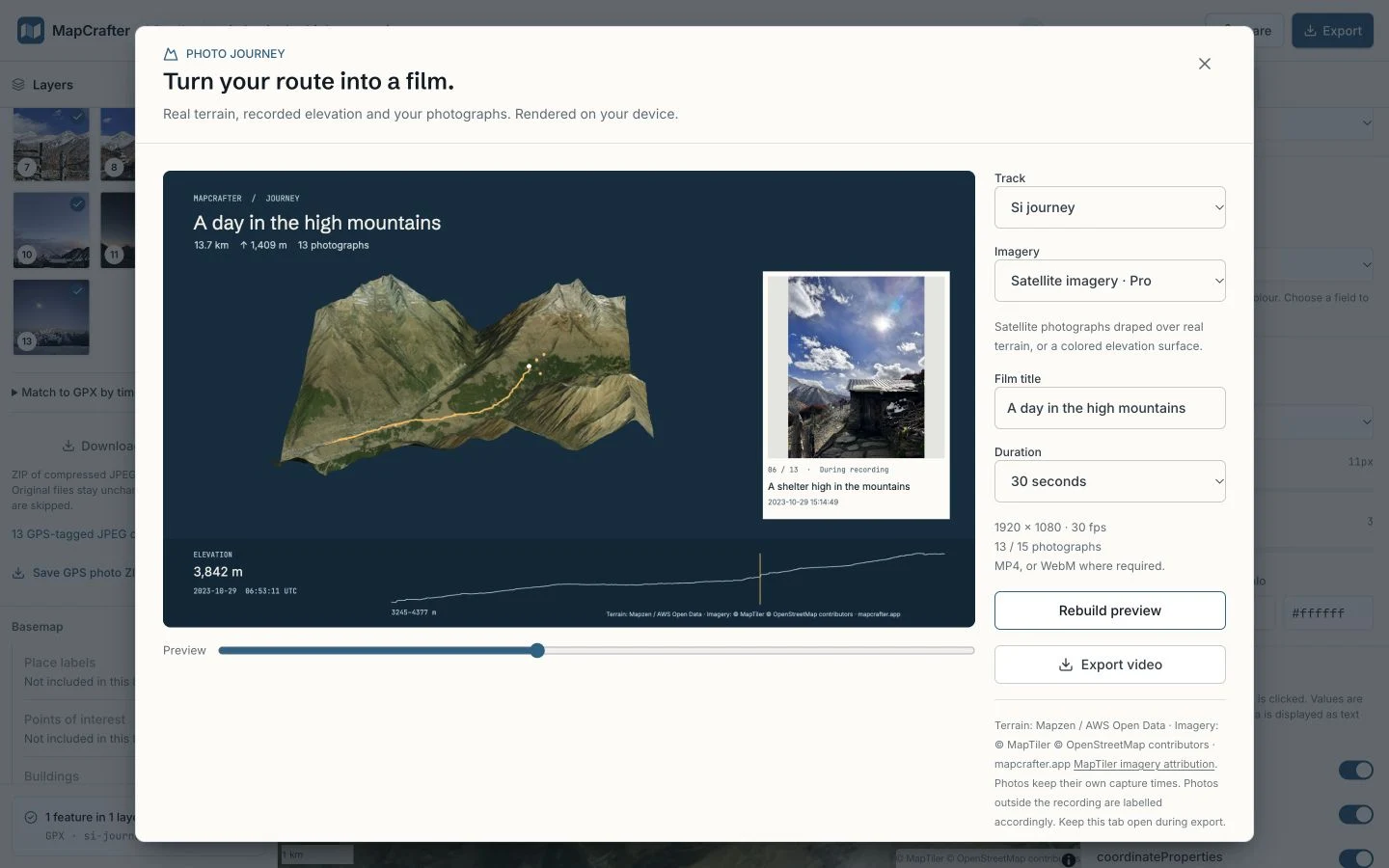This screenshot has height=868, width=1389.
Task: Close the Photo Journey dialog
Action: (x=1204, y=64)
